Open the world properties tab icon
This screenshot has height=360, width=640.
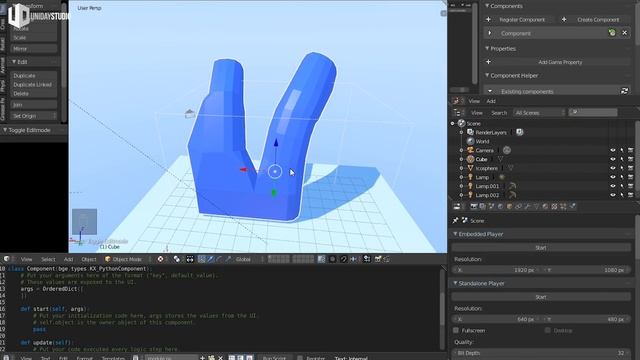click(500, 207)
